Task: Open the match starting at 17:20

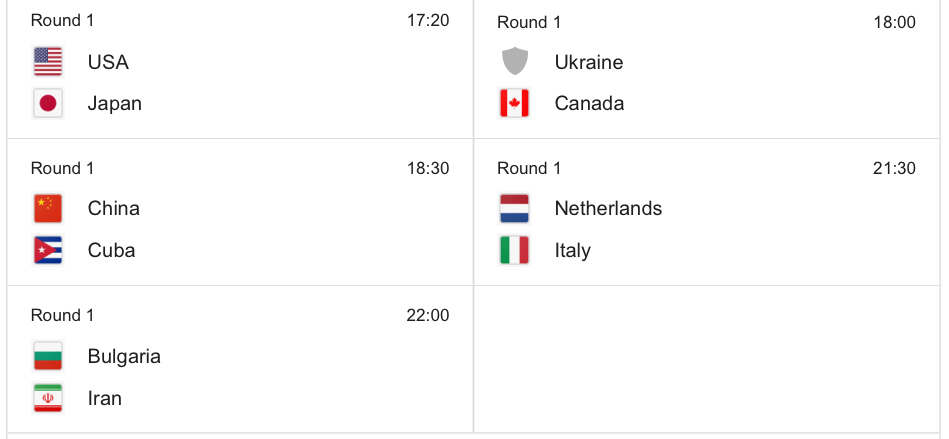Action: (x=240, y=69)
